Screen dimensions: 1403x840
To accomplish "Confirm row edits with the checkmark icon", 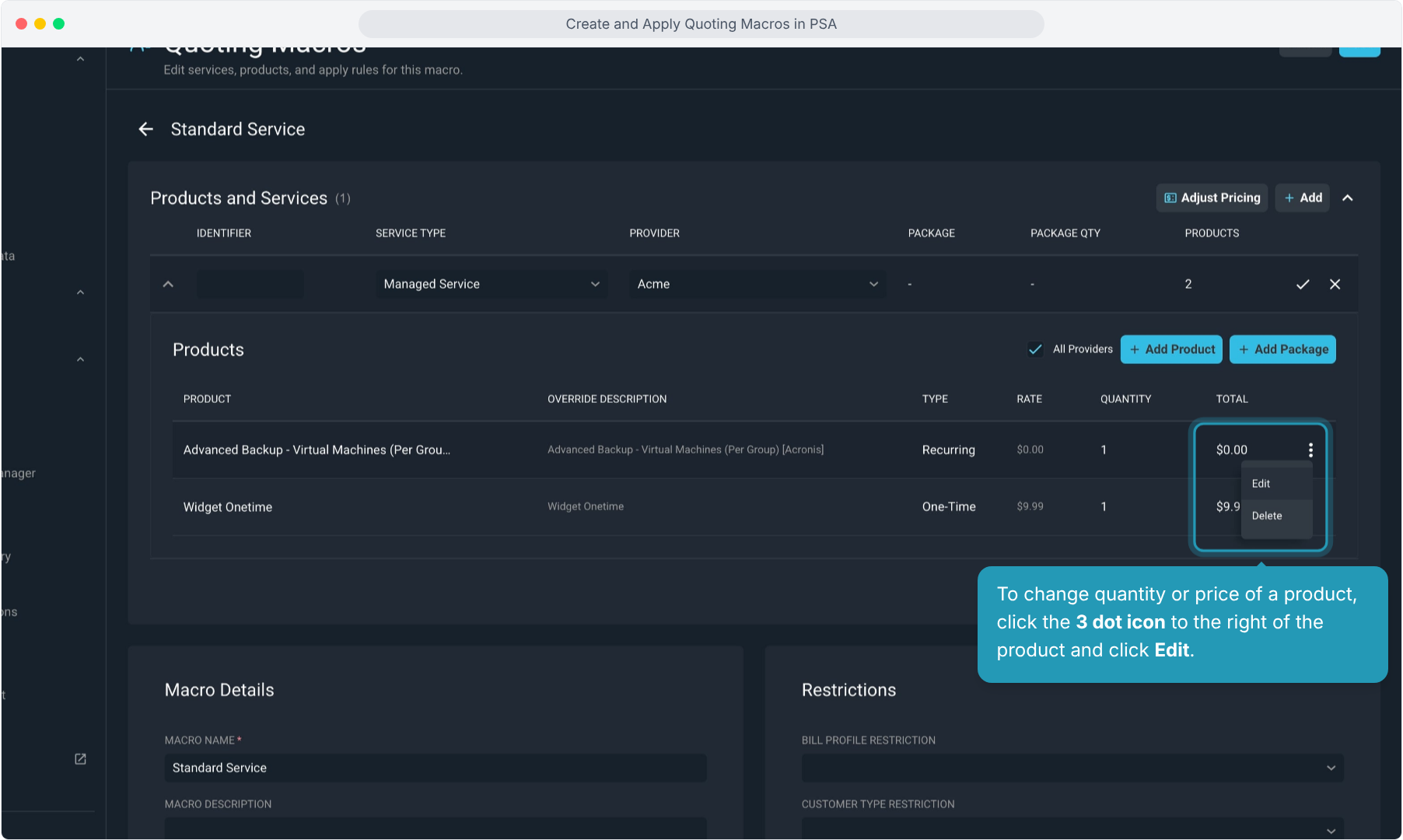I will click(1303, 285).
